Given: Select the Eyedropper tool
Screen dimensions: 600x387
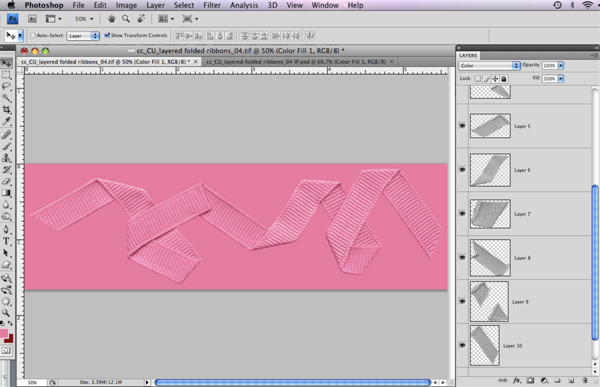Looking at the screenshot, I should (x=6, y=122).
